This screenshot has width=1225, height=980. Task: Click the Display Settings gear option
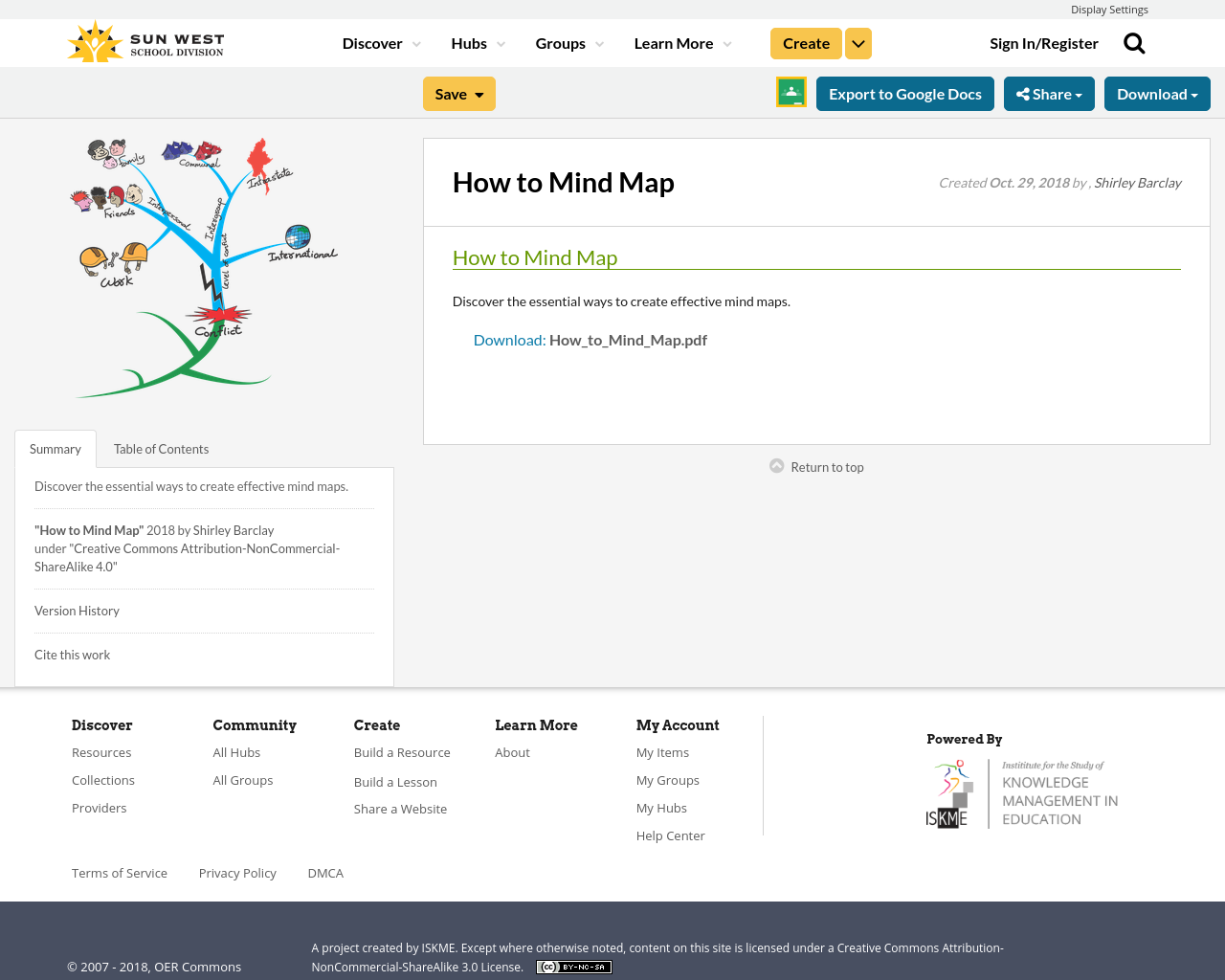pos(1109,9)
